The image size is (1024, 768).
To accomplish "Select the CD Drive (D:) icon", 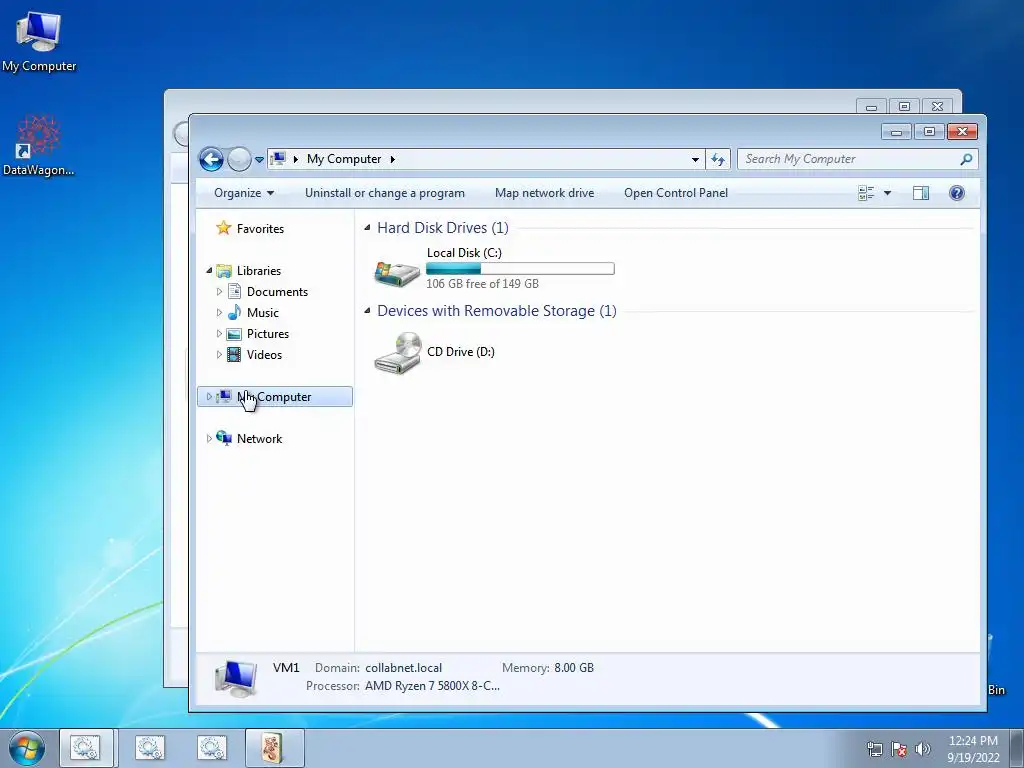I will click(397, 352).
